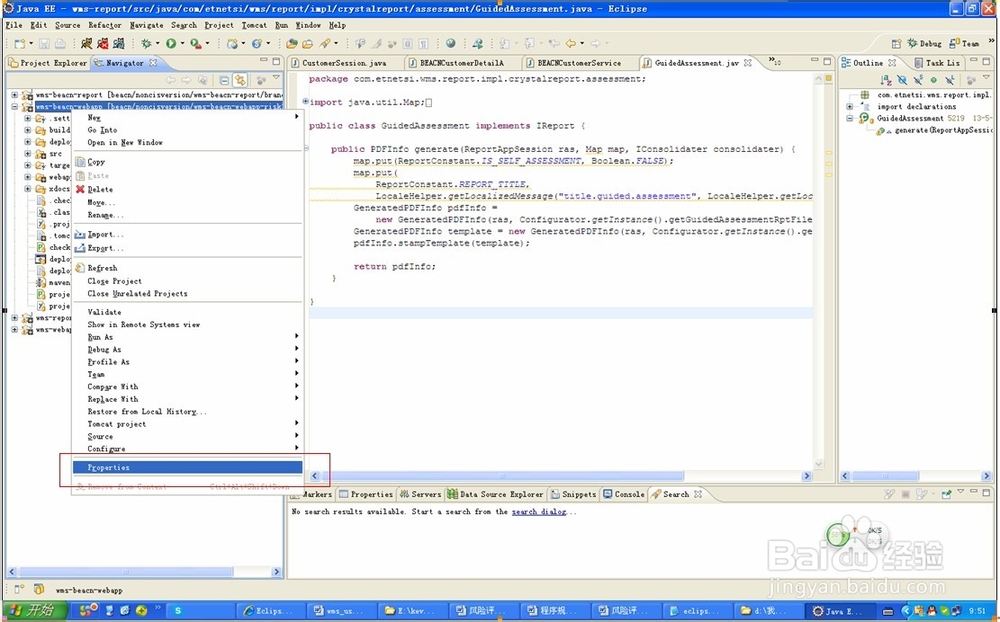Click the Open Perspective icon

click(x=896, y=43)
